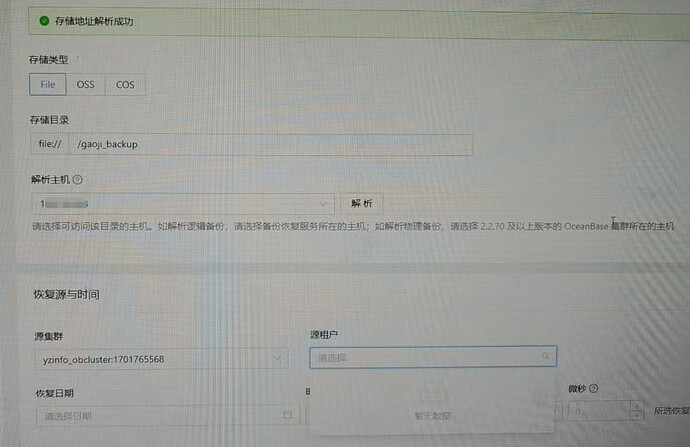Screen dimensions: 690x447
Task: Click the 存储类型 label
Action: pyautogui.click(x=48, y=59)
